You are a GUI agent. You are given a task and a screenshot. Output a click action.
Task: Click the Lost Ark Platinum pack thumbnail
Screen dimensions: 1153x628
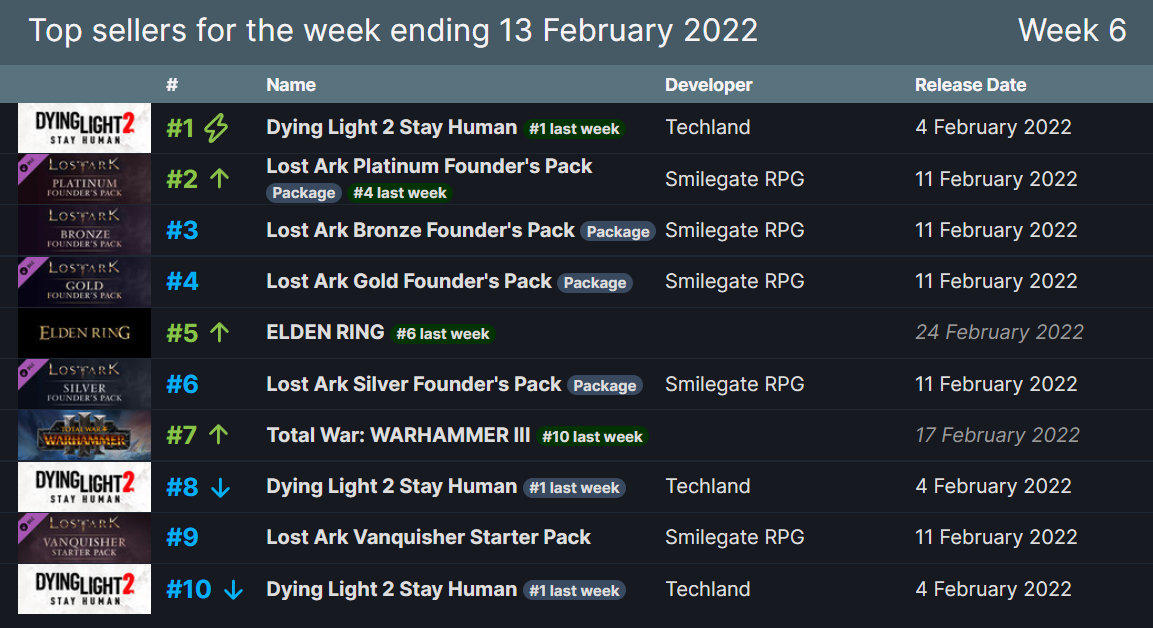coord(84,179)
